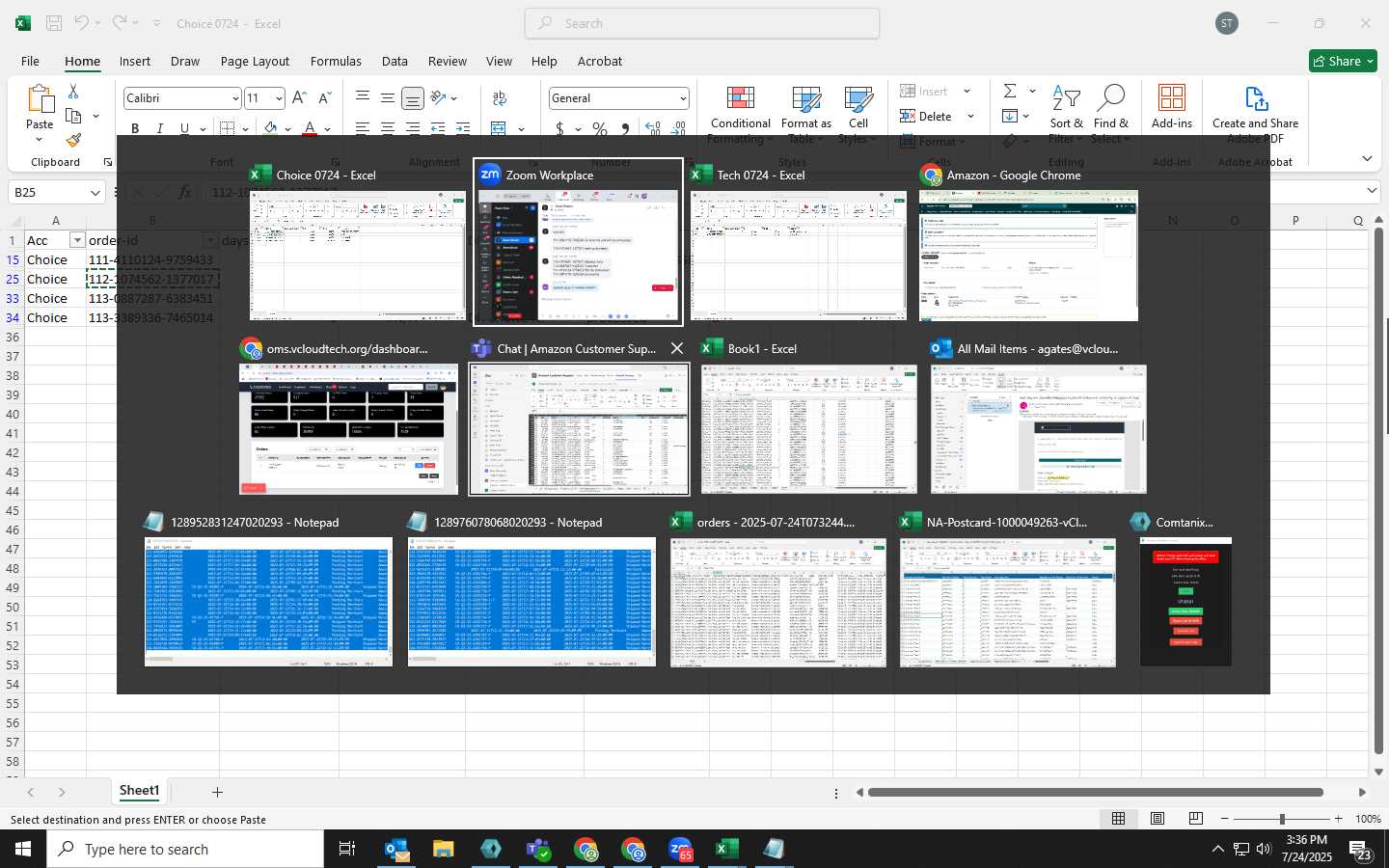Click the Conditional Formatting icon
The height and width of the screenshot is (868, 1389).
pyautogui.click(x=740, y=99)
